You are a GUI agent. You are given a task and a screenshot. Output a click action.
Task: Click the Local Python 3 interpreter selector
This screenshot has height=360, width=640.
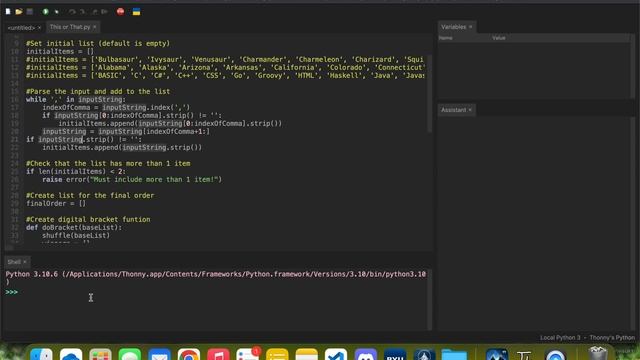point(587,338)
